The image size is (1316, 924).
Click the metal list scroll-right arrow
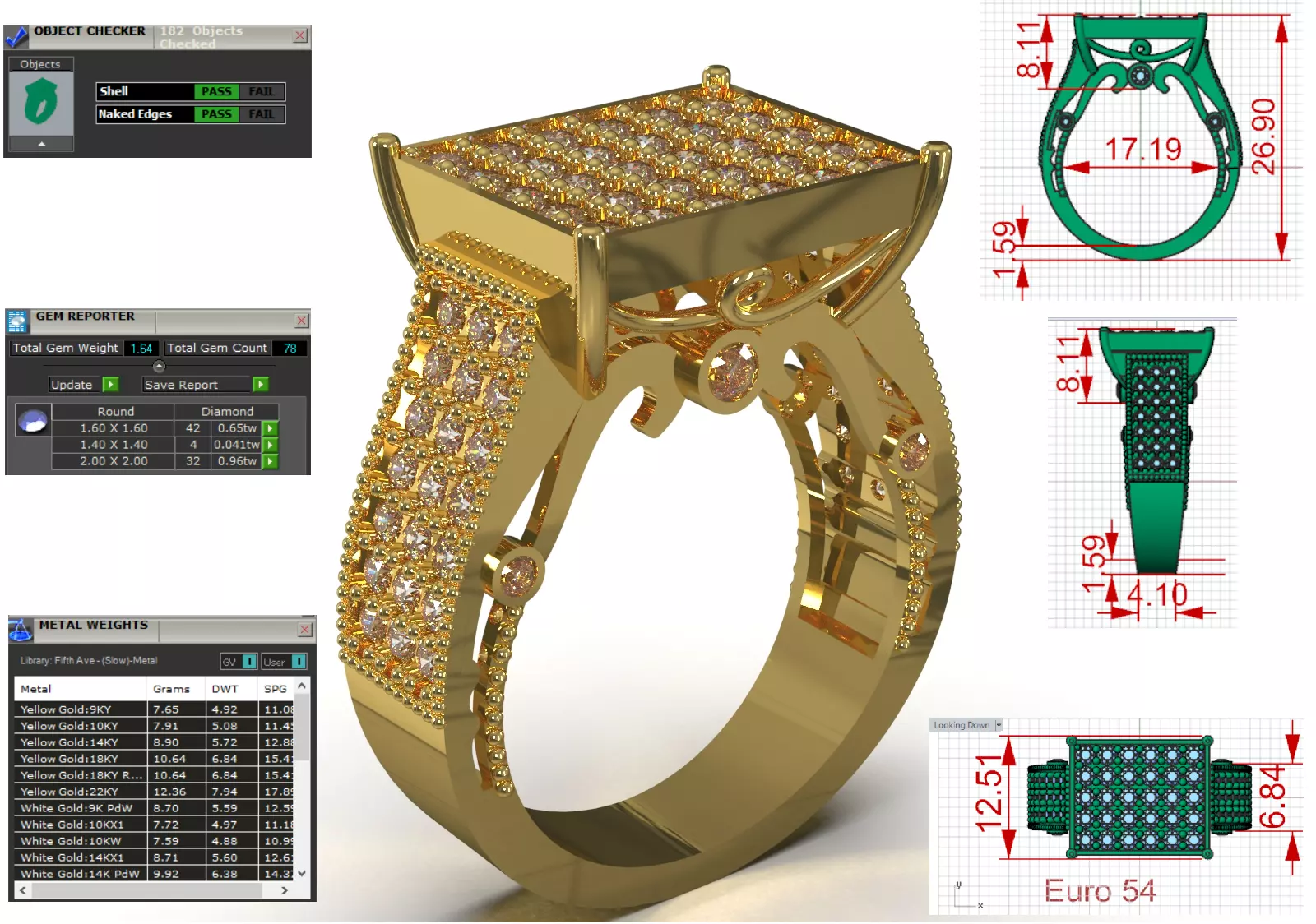(x=285, y=890)
